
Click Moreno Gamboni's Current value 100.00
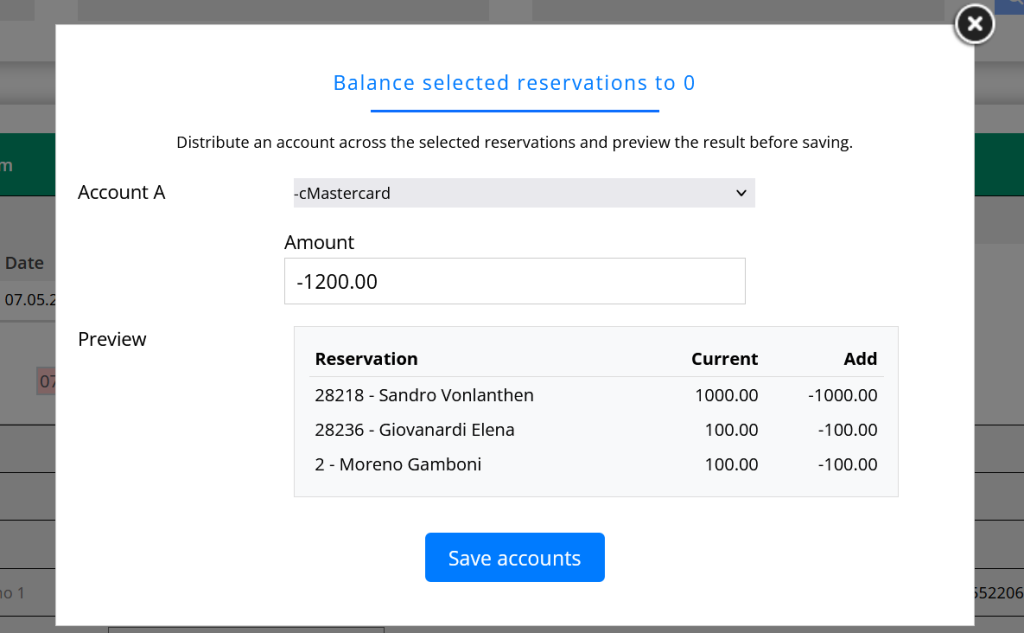click(x=731, y=464)
